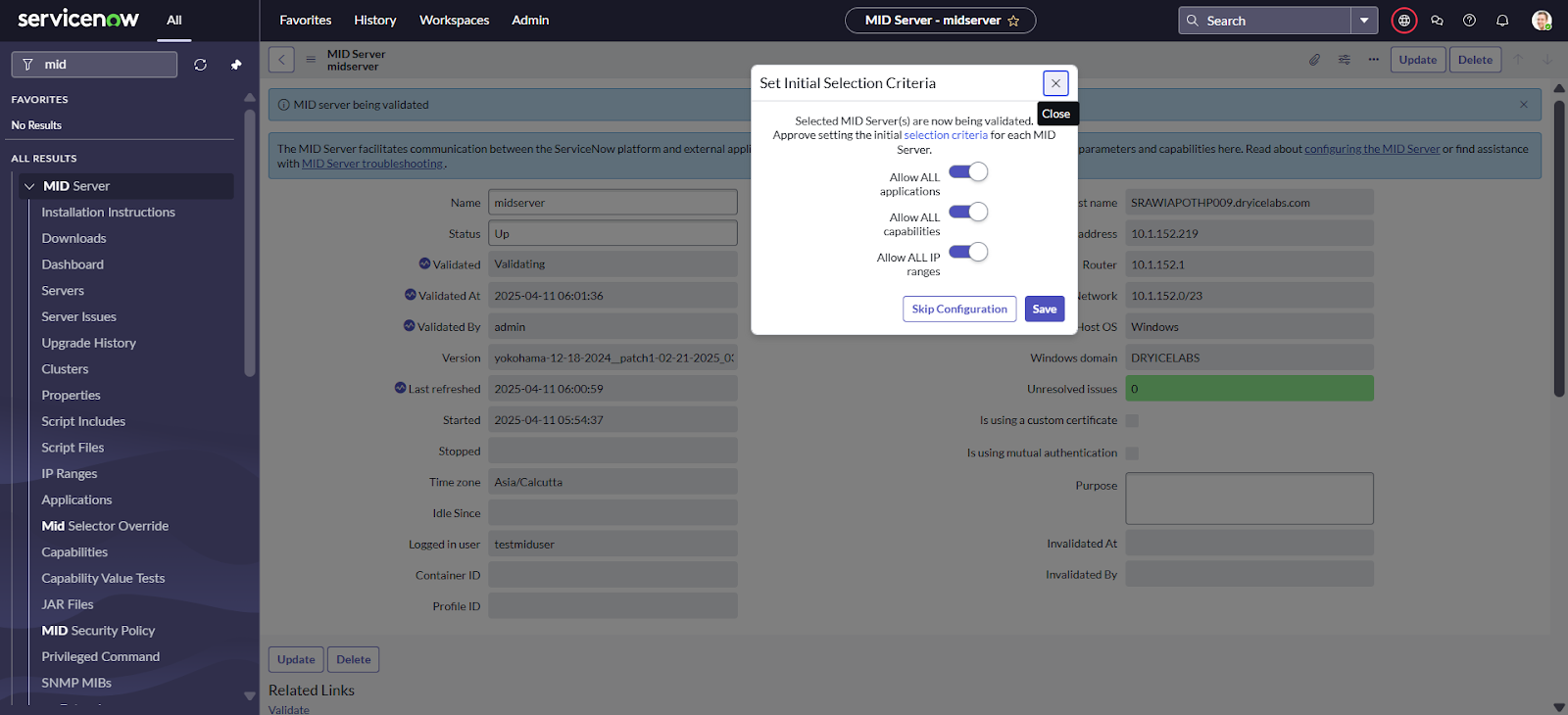Go to next record with down arrow
This screenshot has width=1568, height=715.
(1547, 60)
